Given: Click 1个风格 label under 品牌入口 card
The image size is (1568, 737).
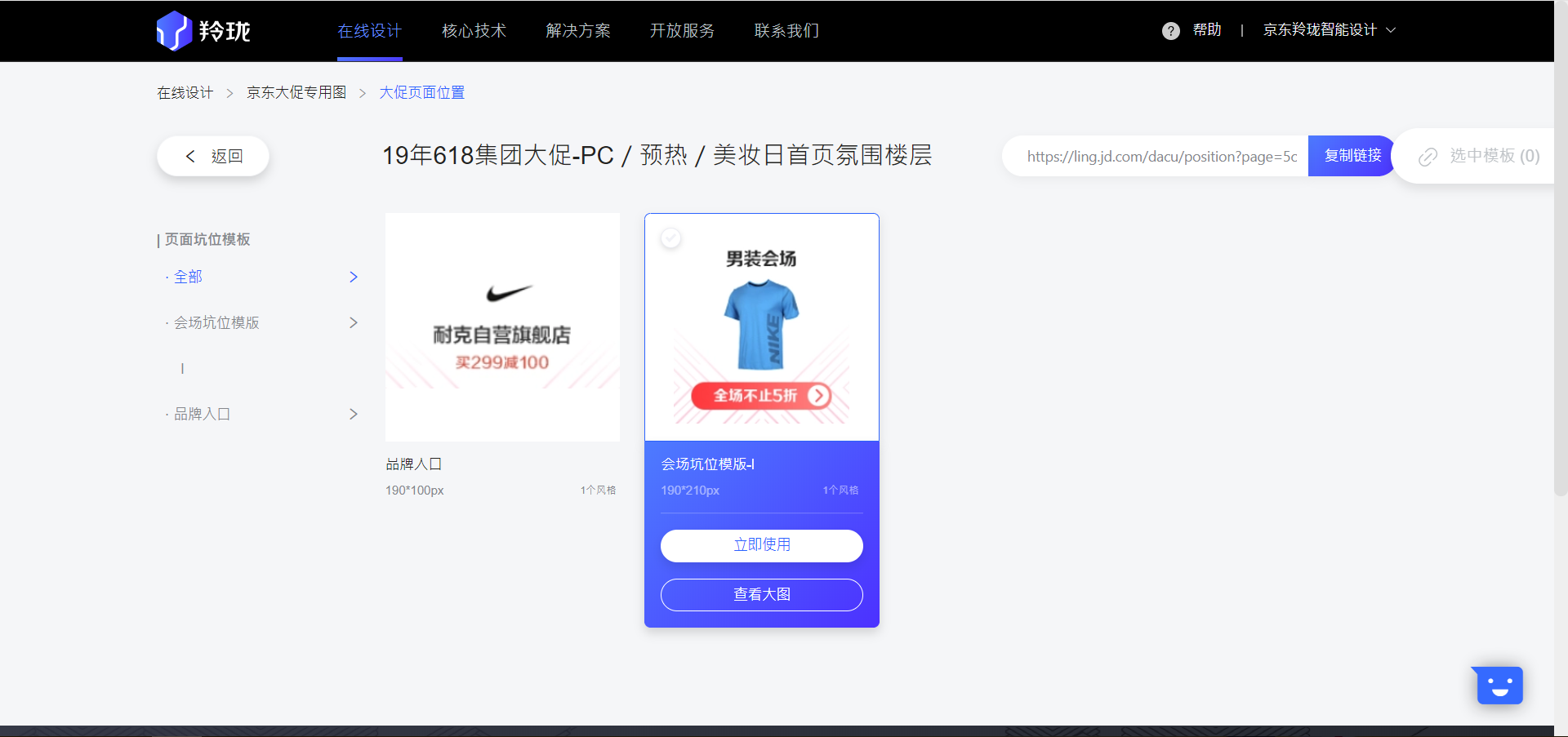Looking at the screenshot, I should click(598, 490).
